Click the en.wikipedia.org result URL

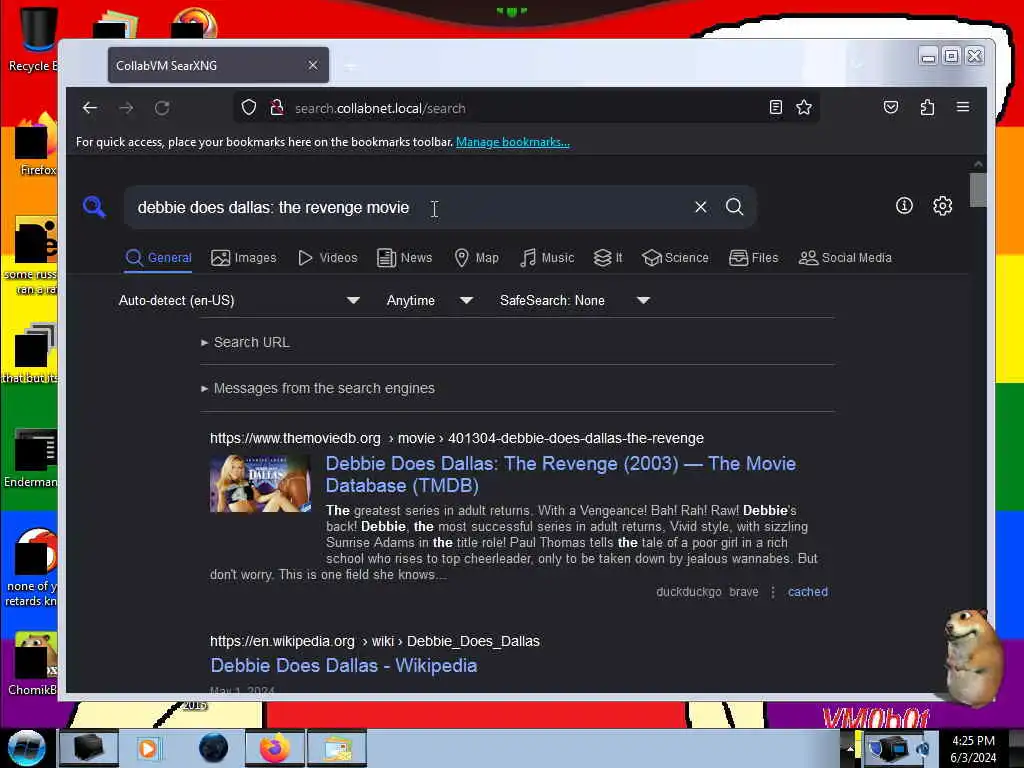(375, 641)
